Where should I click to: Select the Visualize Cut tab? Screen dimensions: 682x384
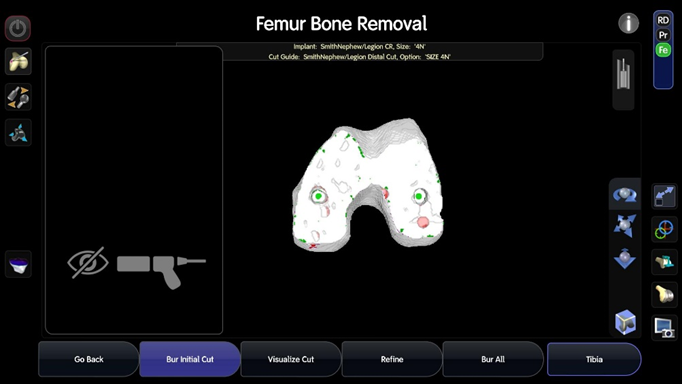(x=291, y=359)
